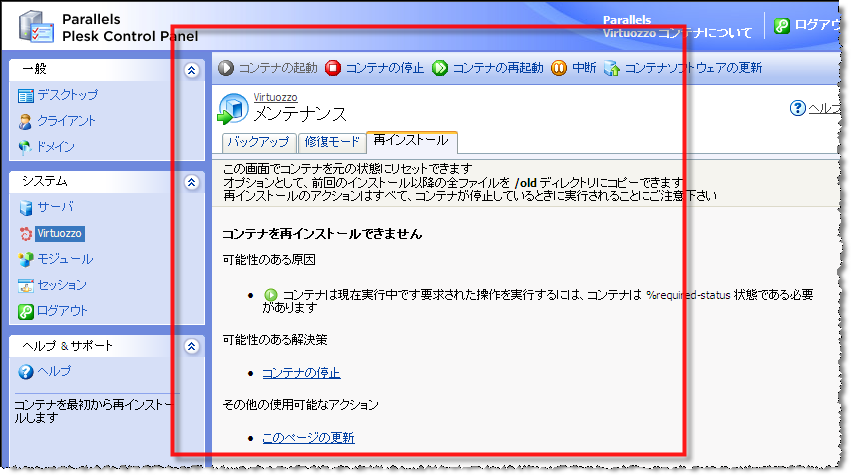851x475 pixels.
Task: Open Parallels Virtuozzo コンテナについて link in header
Action: [x=677, y=27]
